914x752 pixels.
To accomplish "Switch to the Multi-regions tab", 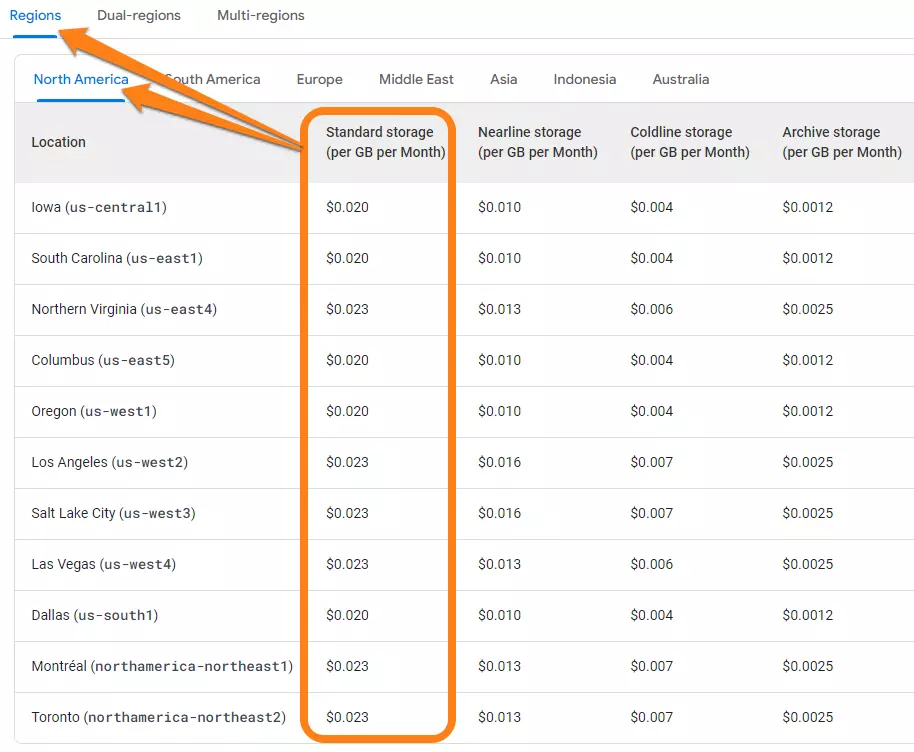I will point(260,15).
